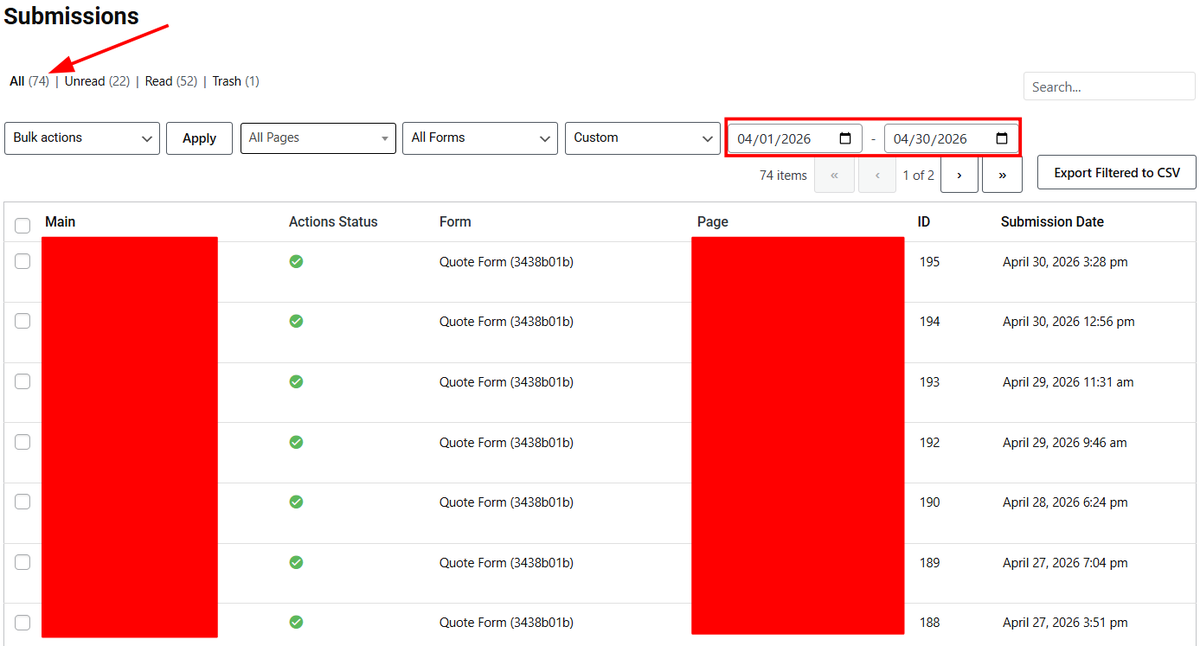Open the All Forms filter dropdown
The height and width of the screenshot is (646, 1200).
tap(481, 138)
